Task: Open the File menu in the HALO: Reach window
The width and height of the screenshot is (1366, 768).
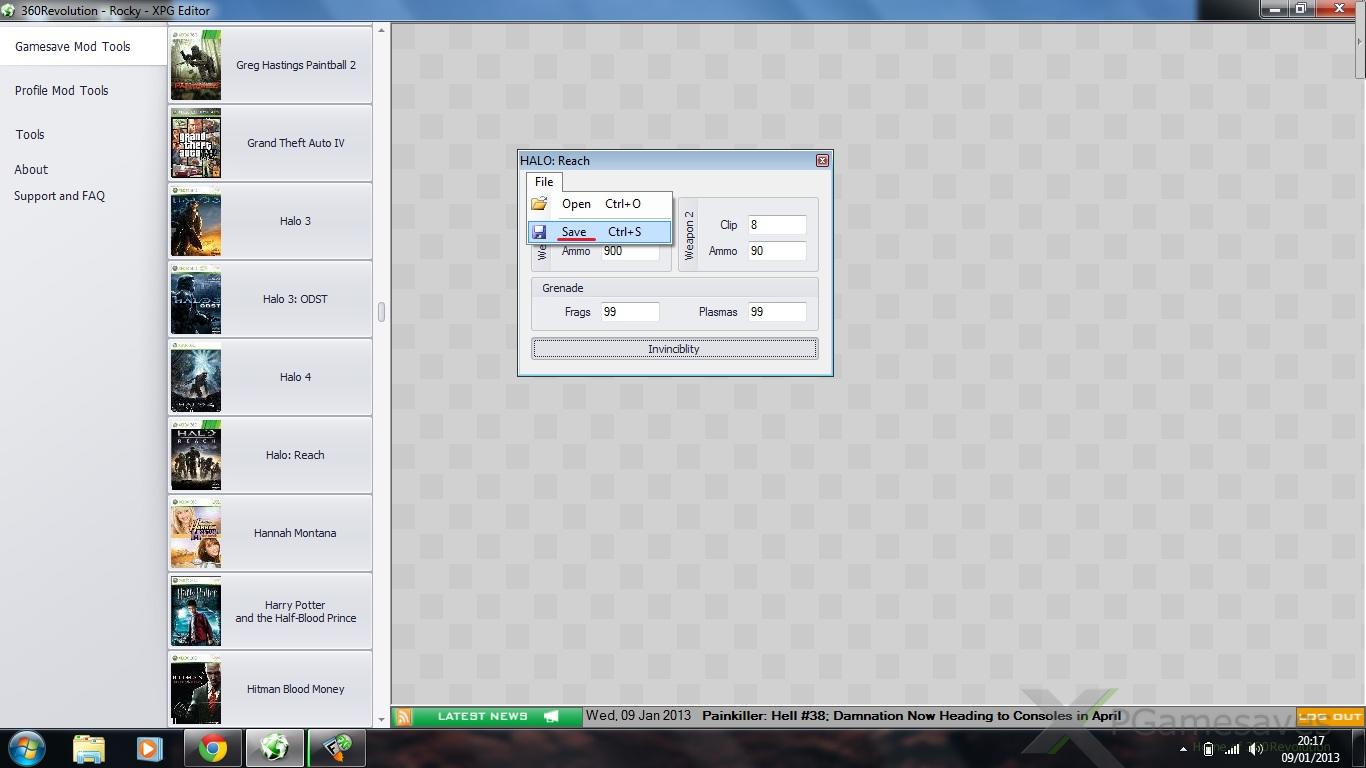Action: (x=544, y=182)
